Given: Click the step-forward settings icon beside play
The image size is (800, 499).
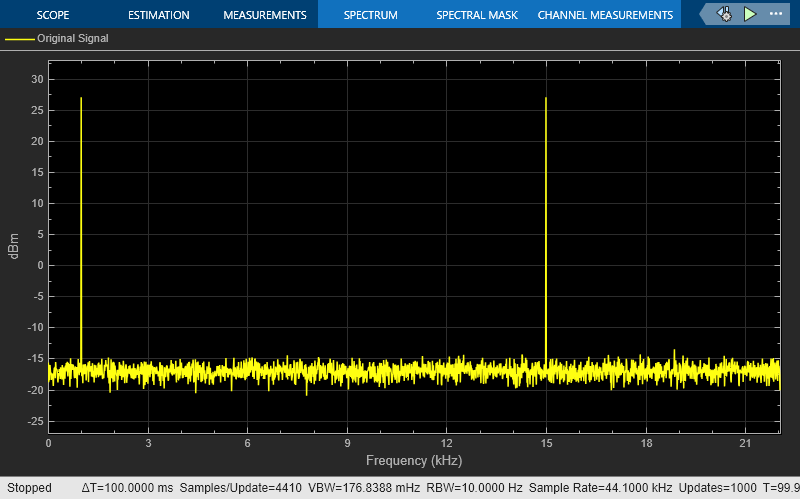Looking at the screenshot, I should [x=724, y=14].
